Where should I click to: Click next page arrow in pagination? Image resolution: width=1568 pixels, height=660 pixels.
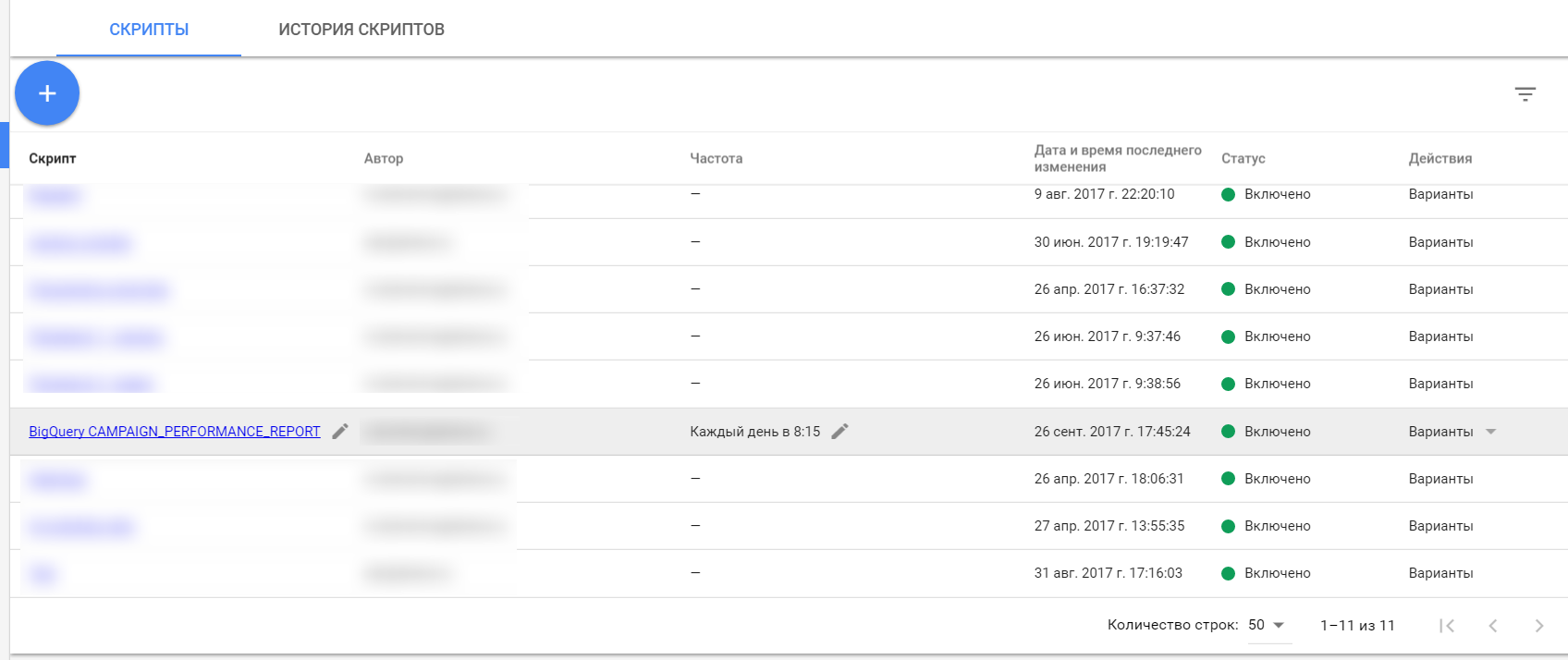1538,626
